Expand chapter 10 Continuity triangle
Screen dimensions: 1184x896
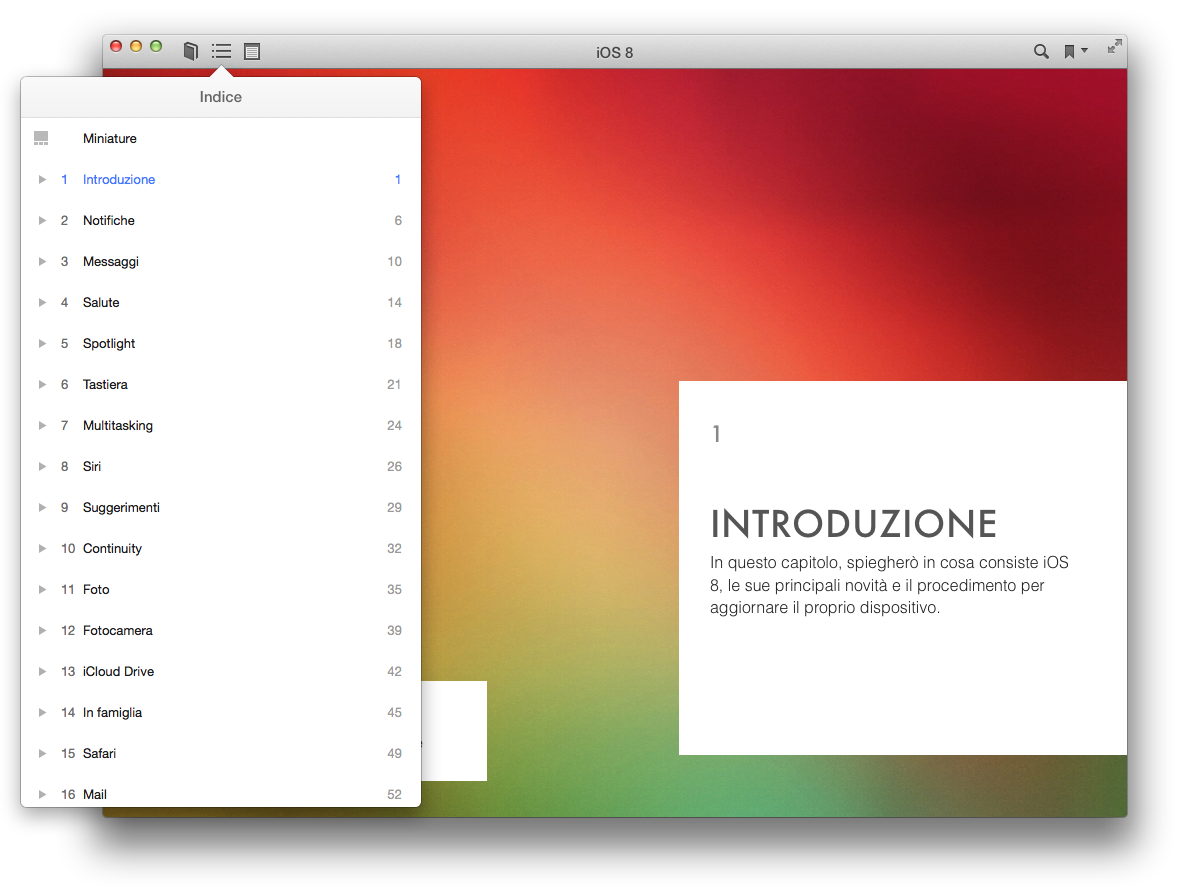(42, 549)
